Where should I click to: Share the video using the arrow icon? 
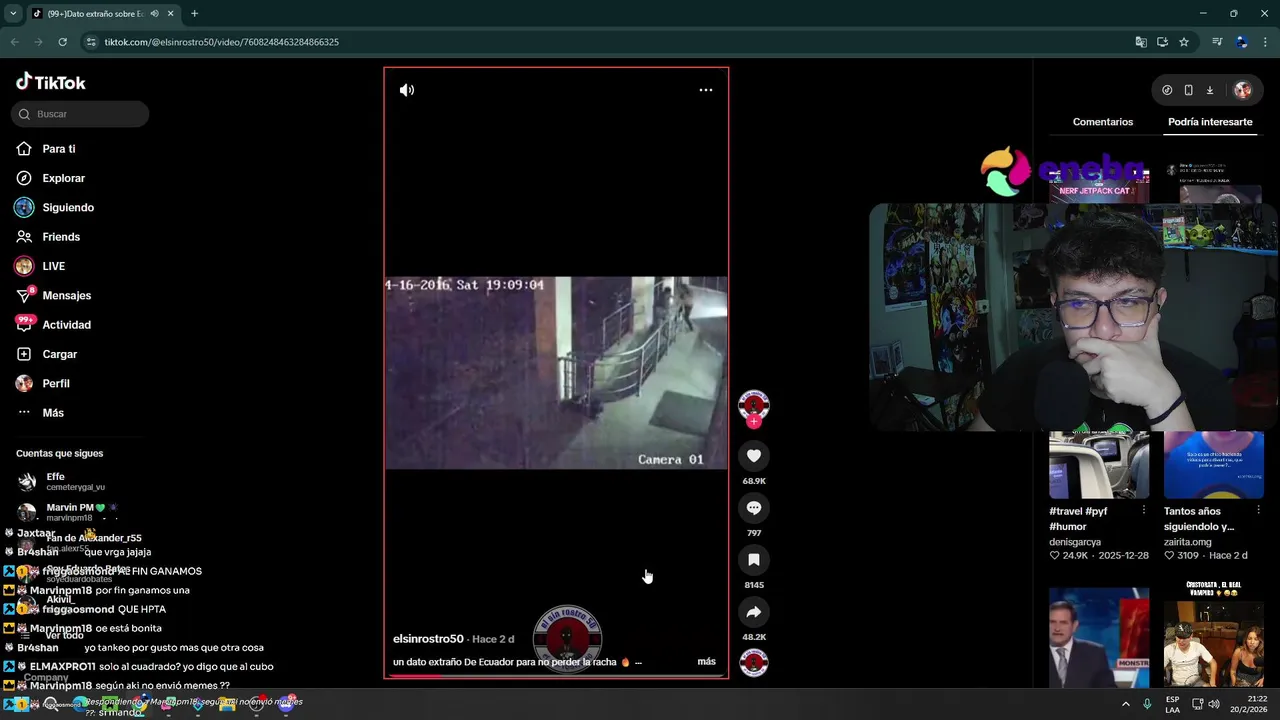(x=754, y=612)
